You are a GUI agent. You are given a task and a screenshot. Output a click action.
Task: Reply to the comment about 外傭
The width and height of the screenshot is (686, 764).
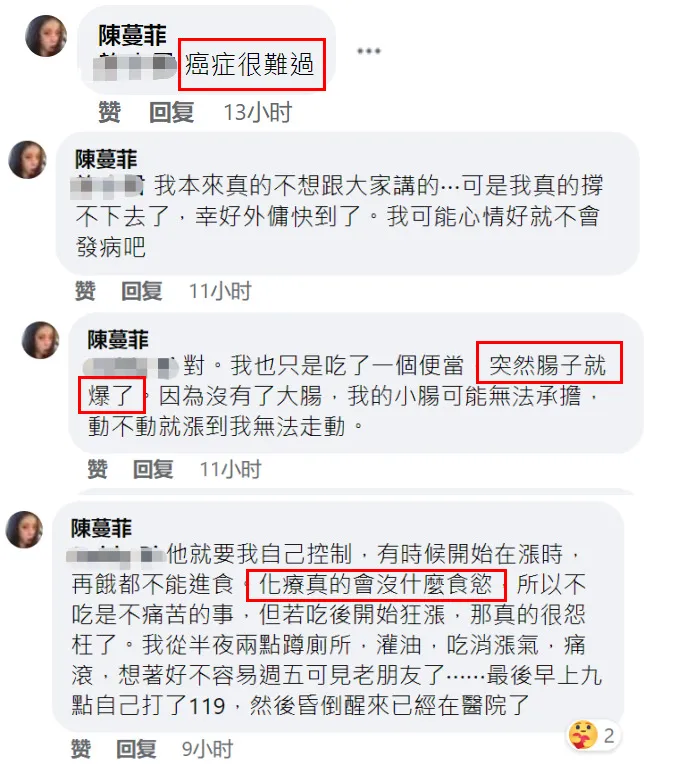point(142,291)
